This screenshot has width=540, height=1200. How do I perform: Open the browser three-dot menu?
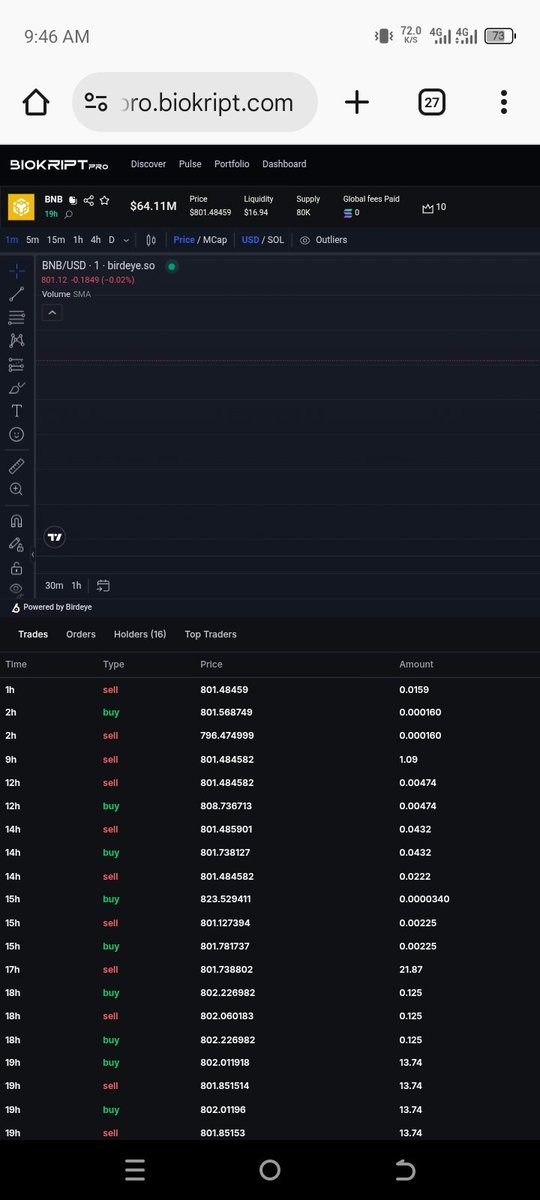coord(504,102)
